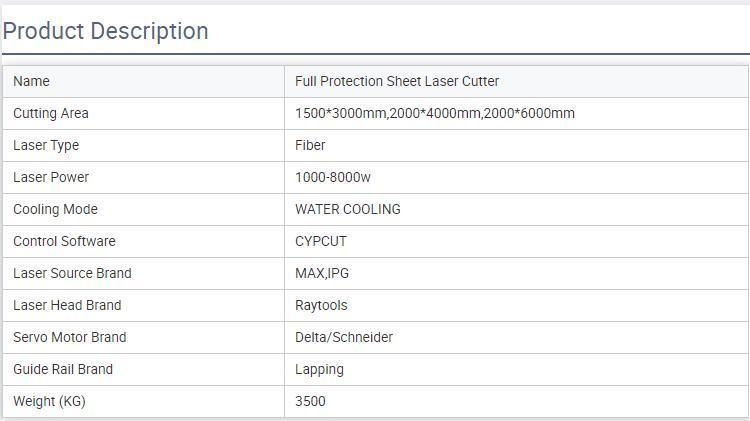Click the Raytools laser head value
This screenshot has width=750, height=421.
pyautogui.click(x=321, y=305)
